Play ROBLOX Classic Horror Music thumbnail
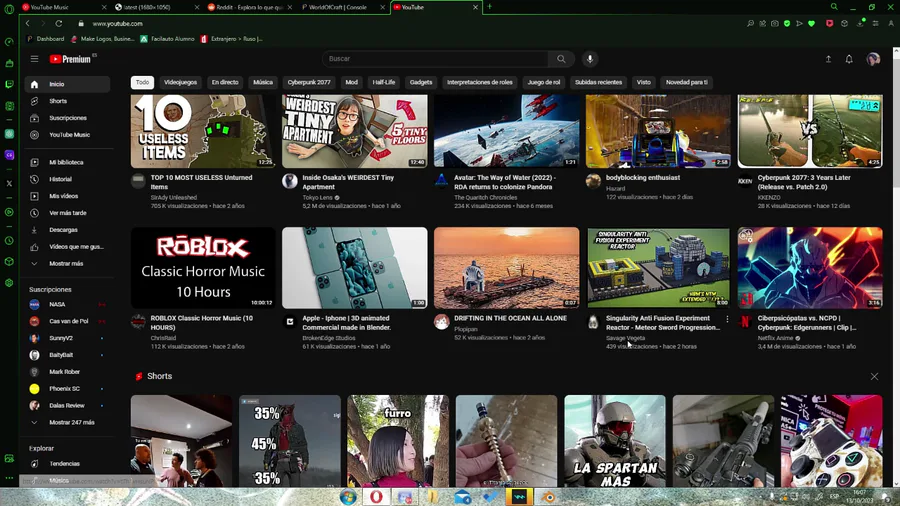 tap(203, 268)
